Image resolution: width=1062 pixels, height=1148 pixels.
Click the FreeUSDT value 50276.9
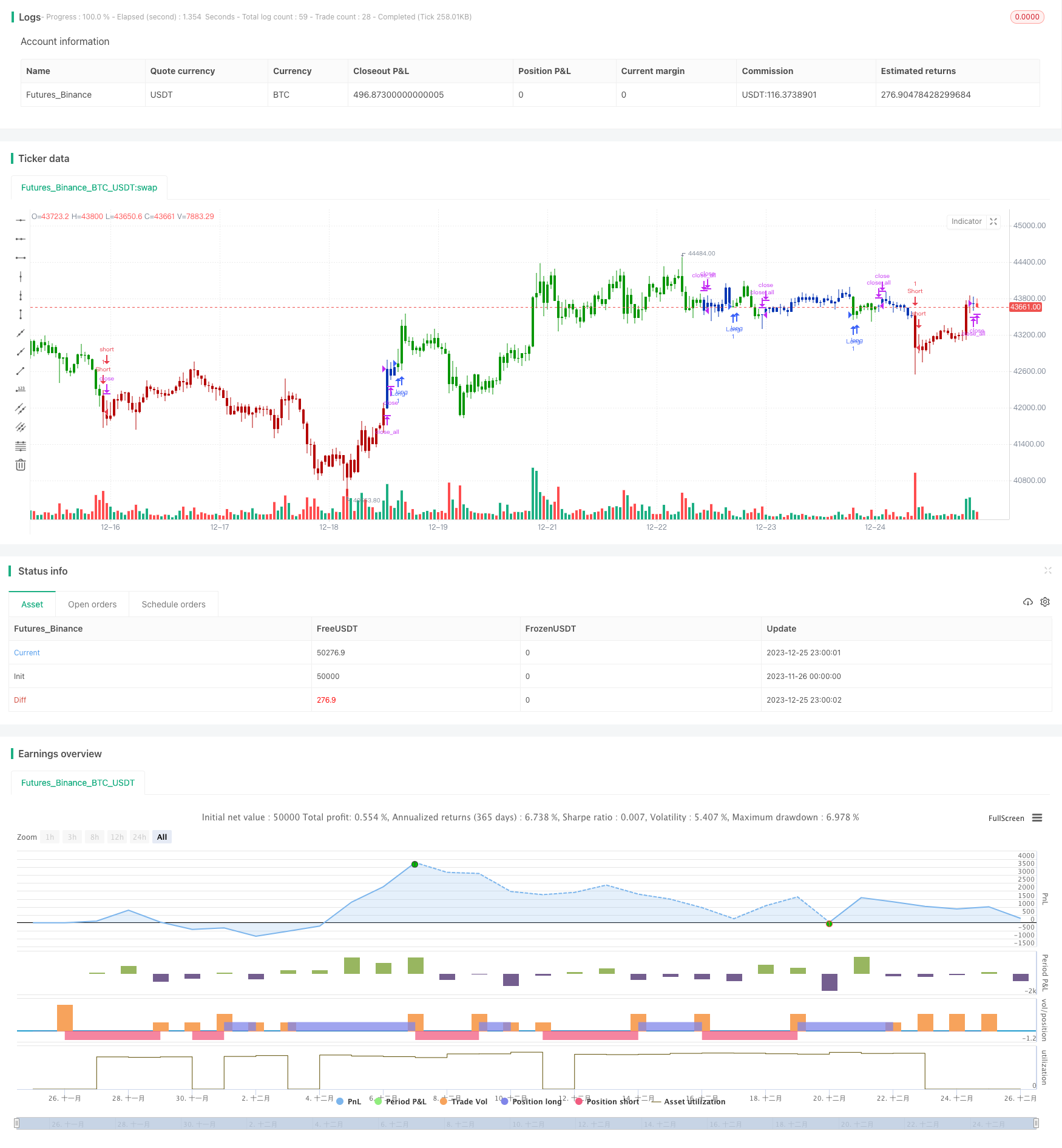[331, 653]
